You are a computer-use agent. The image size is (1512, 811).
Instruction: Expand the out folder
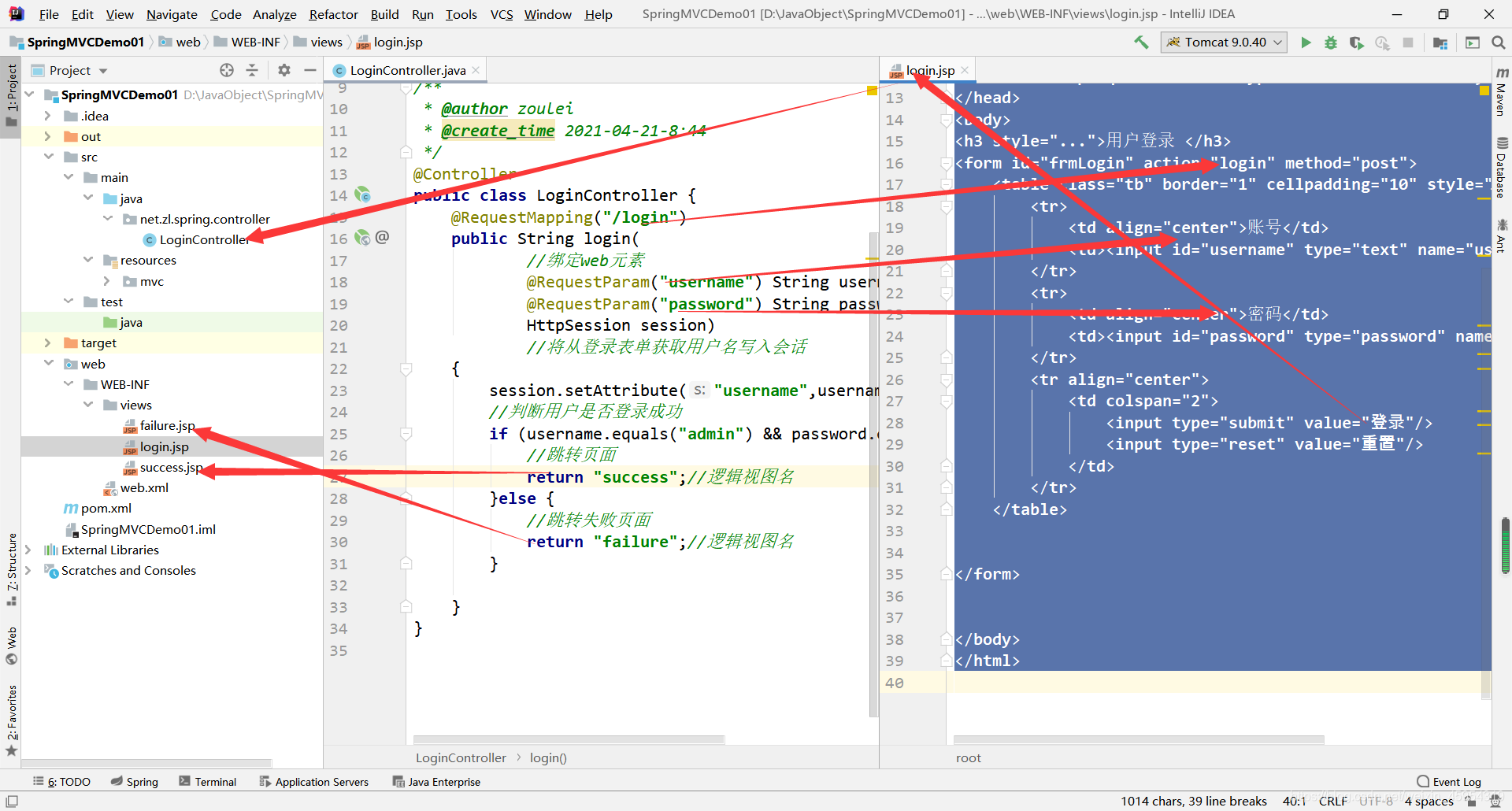point(48,136)
